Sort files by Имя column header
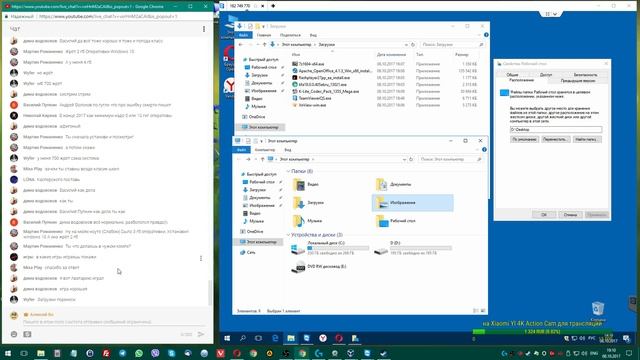The height and width of the screenshot is (360, 640). [x=296, y=55]
